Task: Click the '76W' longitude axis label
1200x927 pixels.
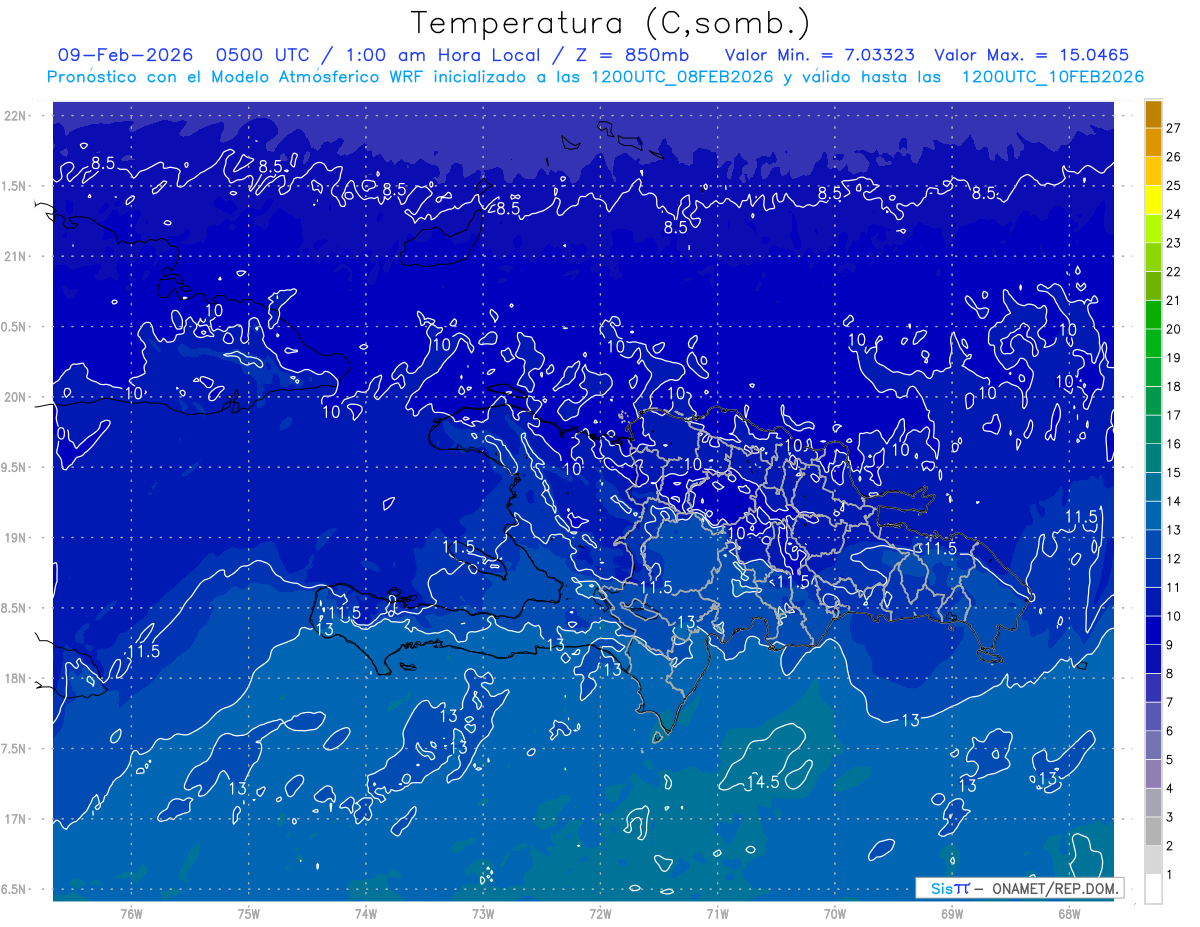Action: [132, 913]
